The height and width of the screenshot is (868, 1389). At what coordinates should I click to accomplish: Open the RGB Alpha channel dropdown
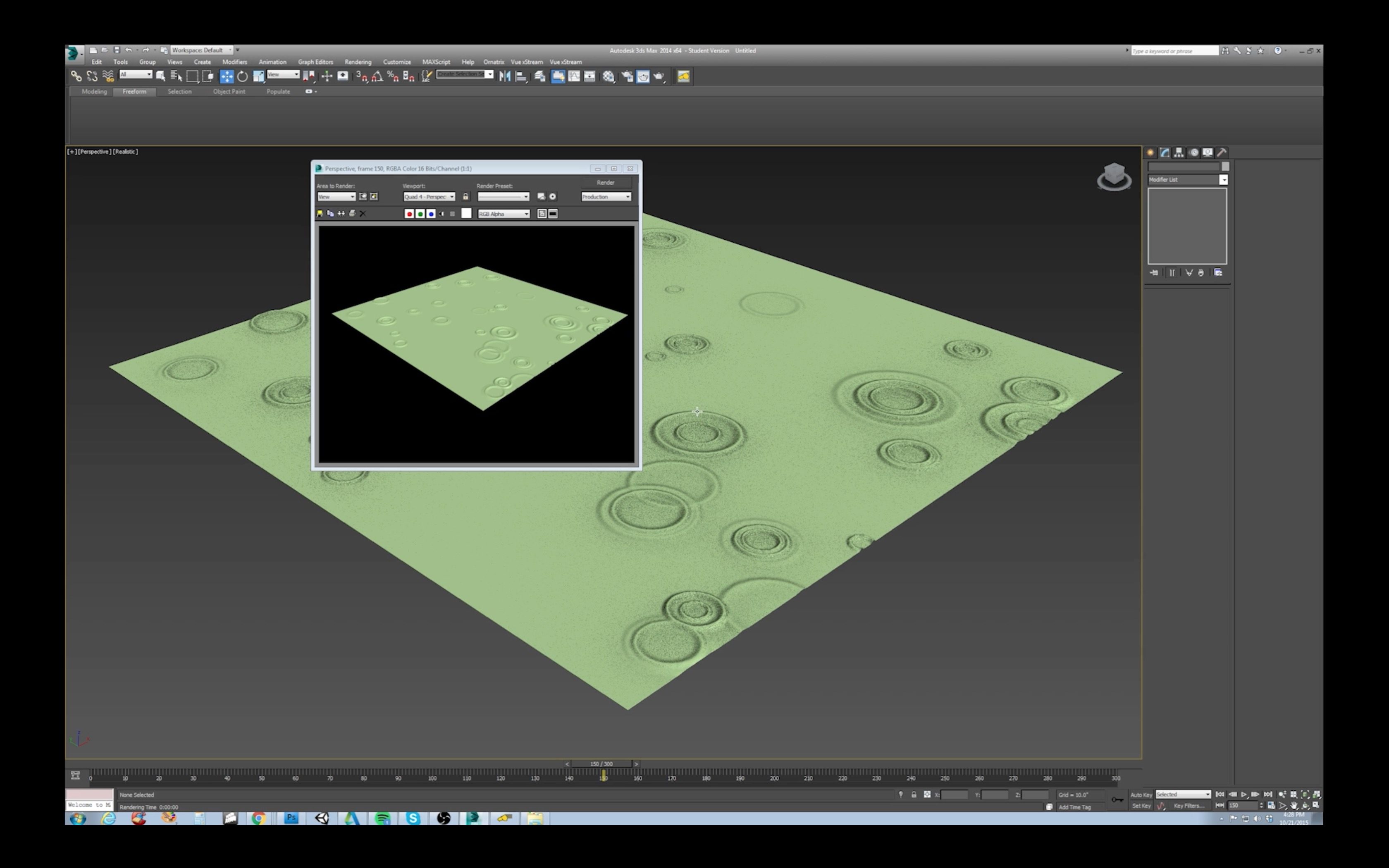(x=504, y=214)
